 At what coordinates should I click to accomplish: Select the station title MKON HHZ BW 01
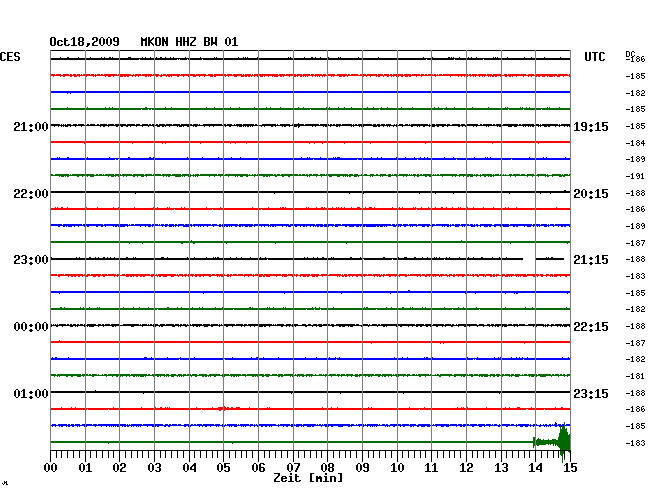tap(189, 42)
